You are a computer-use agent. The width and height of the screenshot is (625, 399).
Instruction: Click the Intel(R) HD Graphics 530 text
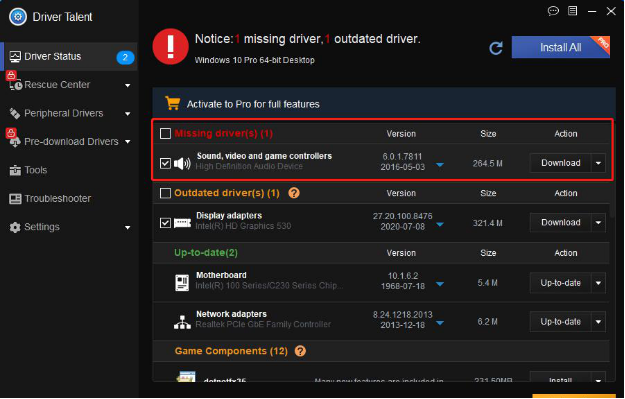click(243, 226)
